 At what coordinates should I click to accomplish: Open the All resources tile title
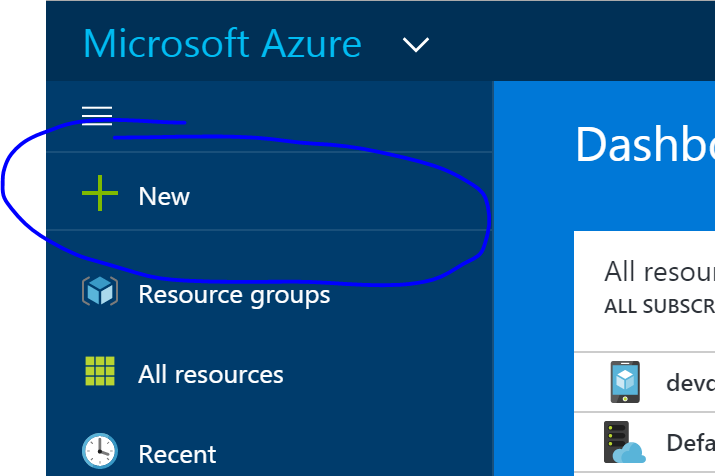click(659, 271)
